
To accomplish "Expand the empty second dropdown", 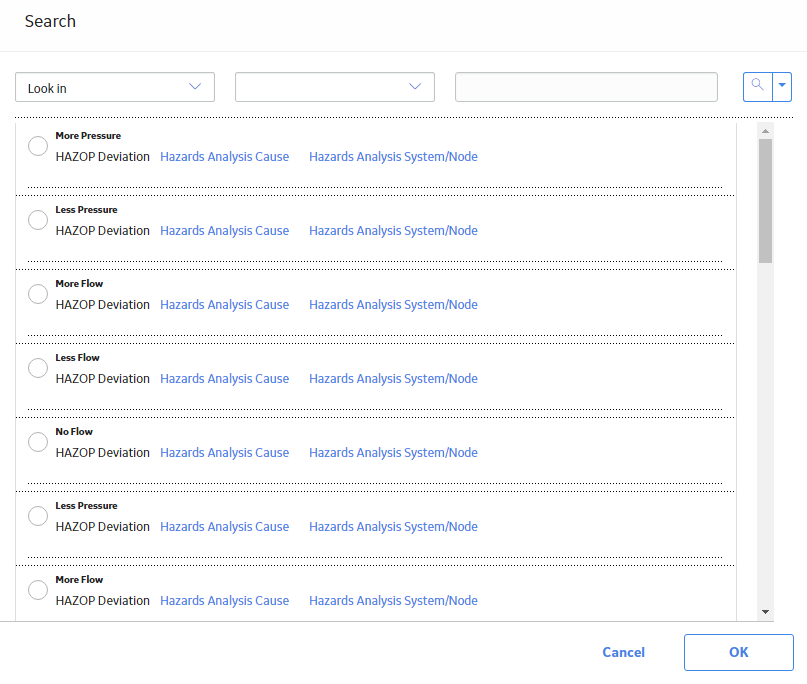I will (x=335, y=87).
